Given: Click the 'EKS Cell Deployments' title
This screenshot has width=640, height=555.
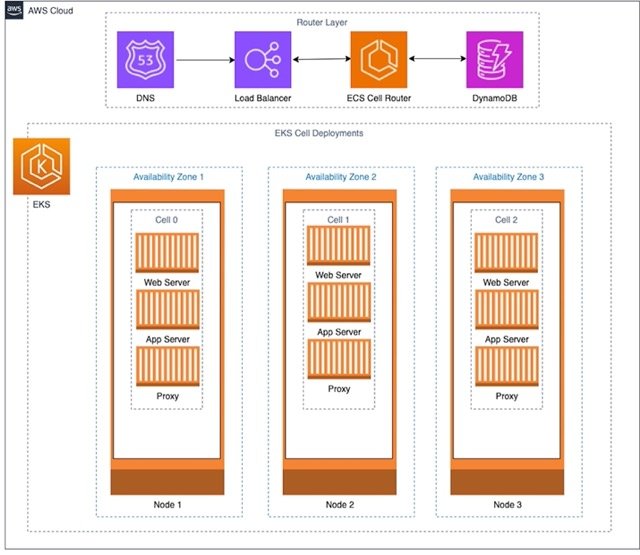Looking at the screenshot, I should coord(319,133).
